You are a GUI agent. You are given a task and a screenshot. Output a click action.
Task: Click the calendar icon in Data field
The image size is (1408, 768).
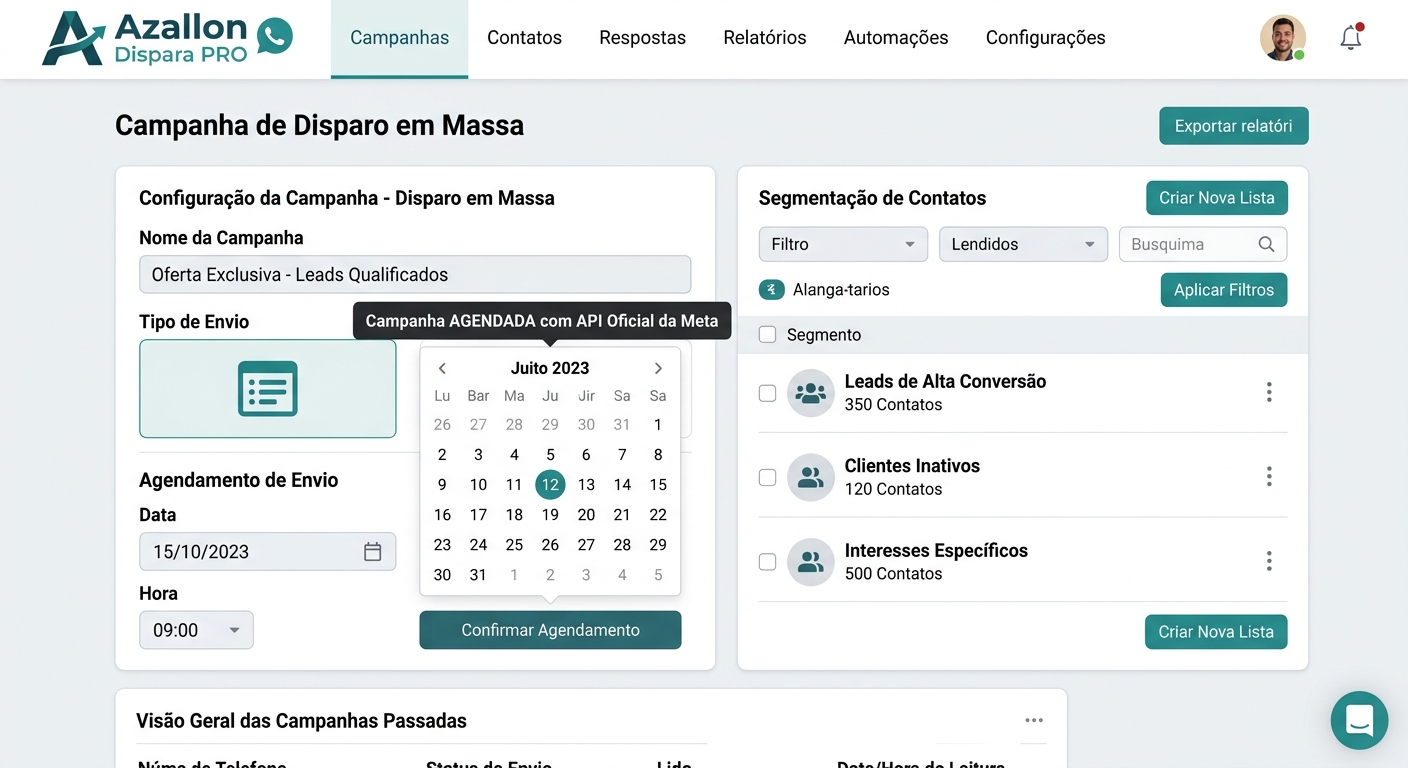tap(372, 551)
